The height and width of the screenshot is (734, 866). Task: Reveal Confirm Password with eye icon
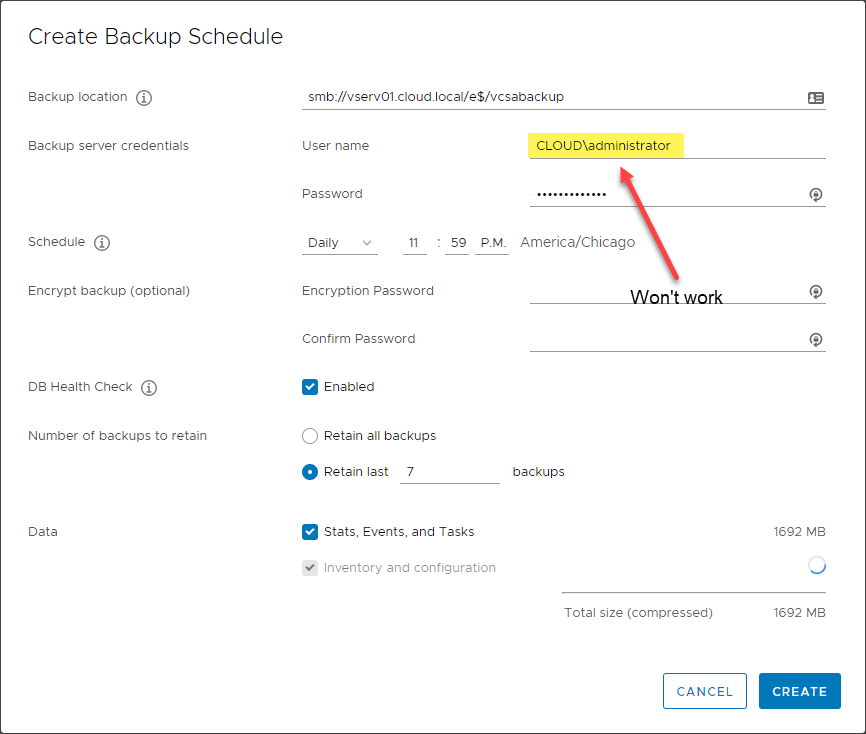click(816, 340)
